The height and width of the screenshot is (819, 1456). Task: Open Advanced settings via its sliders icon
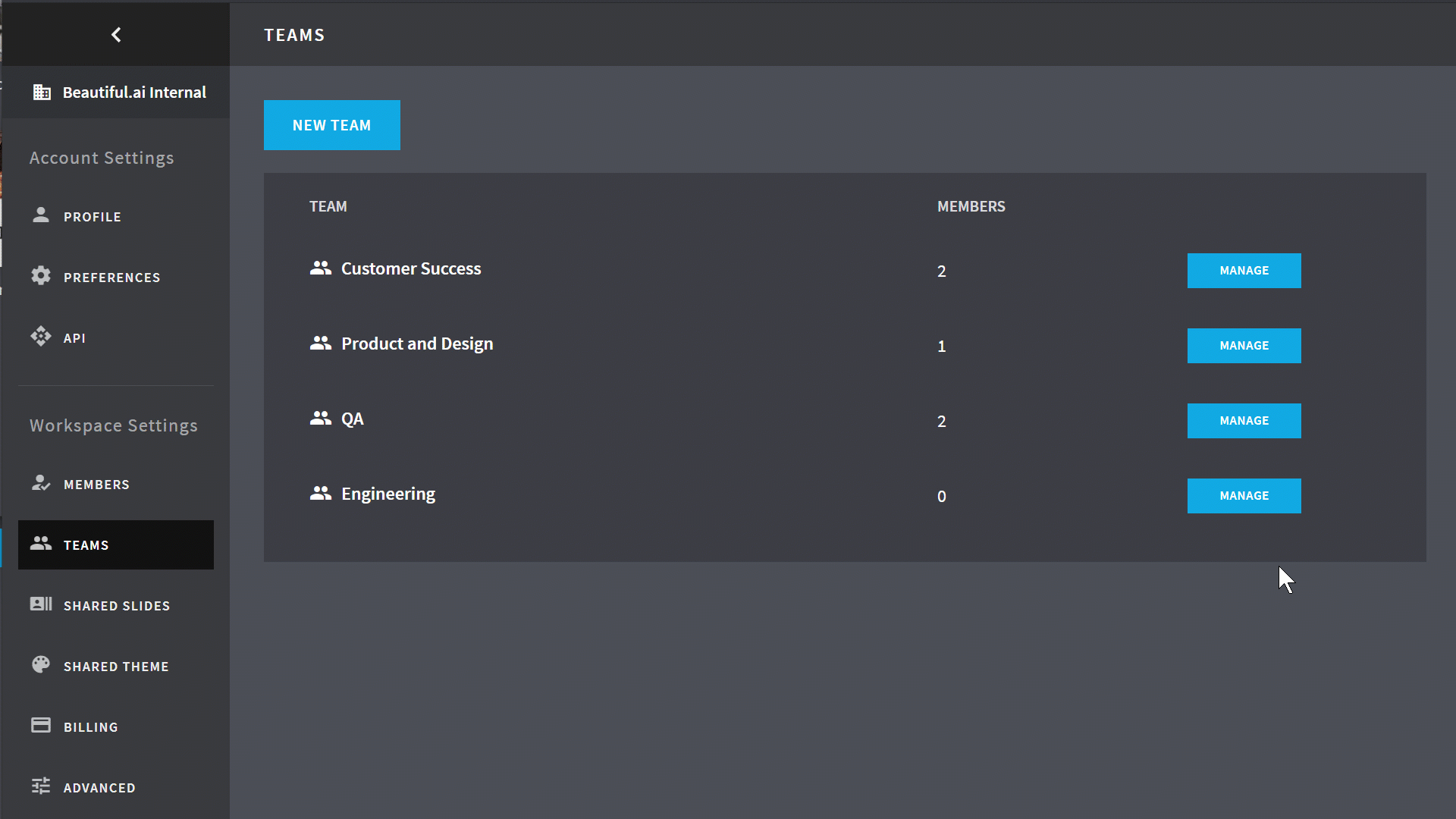[41, 786]
